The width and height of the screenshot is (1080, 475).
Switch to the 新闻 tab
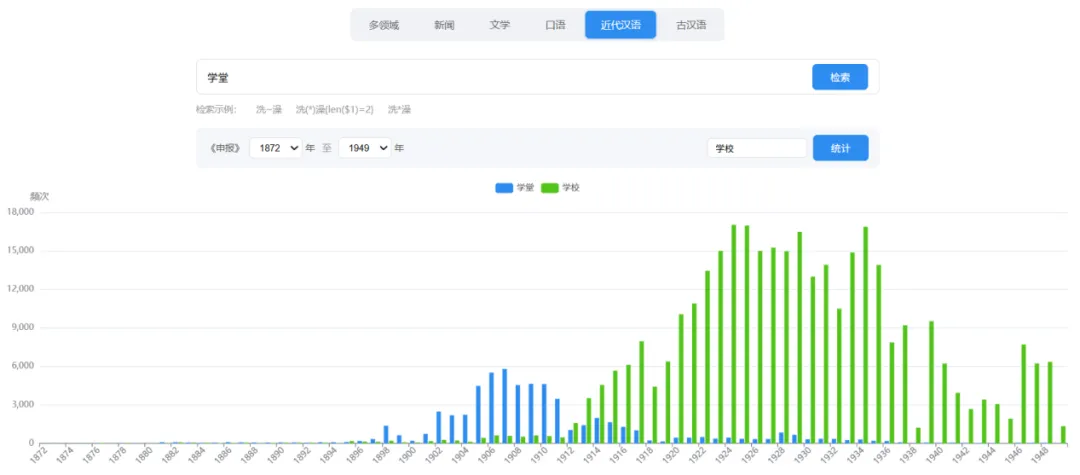point(444,25)
